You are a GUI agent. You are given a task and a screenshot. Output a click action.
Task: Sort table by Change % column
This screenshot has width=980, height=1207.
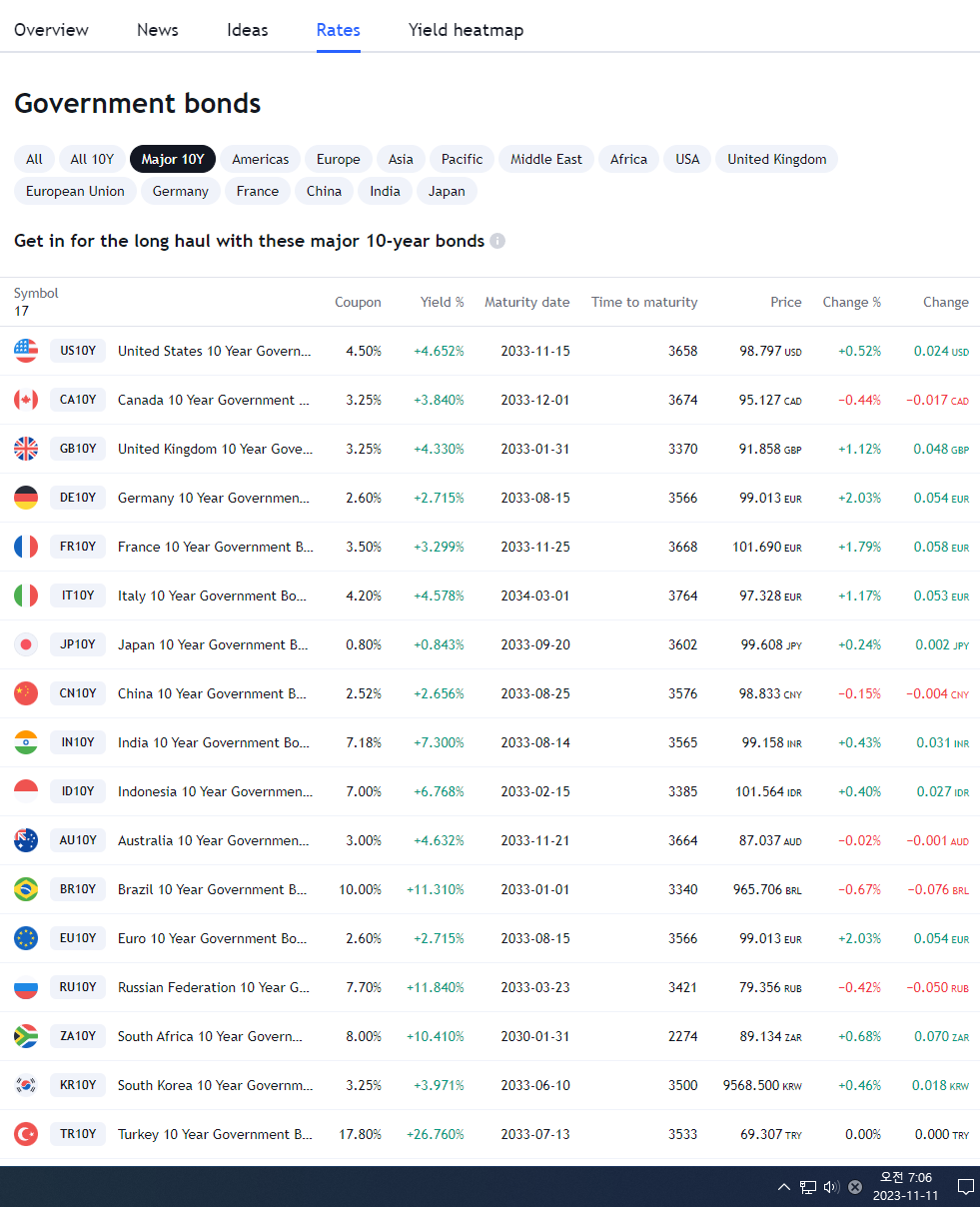[852, 302]
